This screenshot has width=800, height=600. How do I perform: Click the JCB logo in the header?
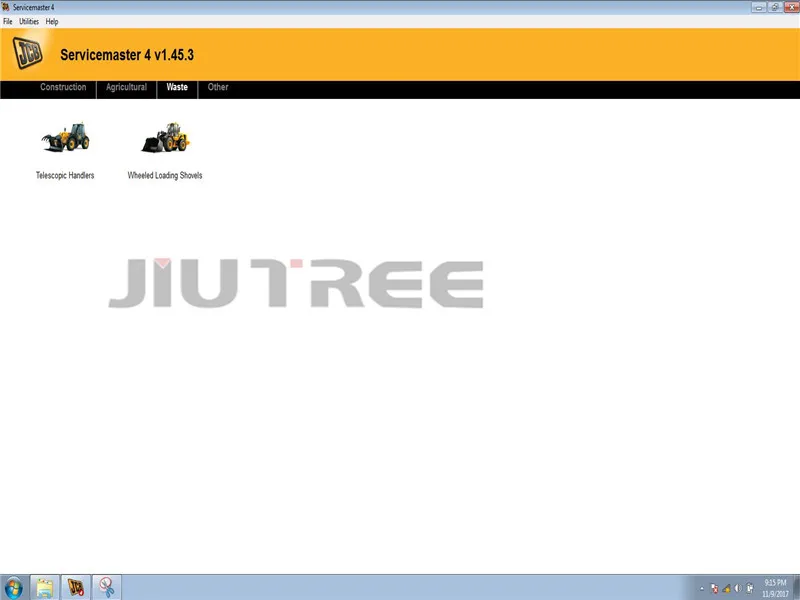pos(28,53)
